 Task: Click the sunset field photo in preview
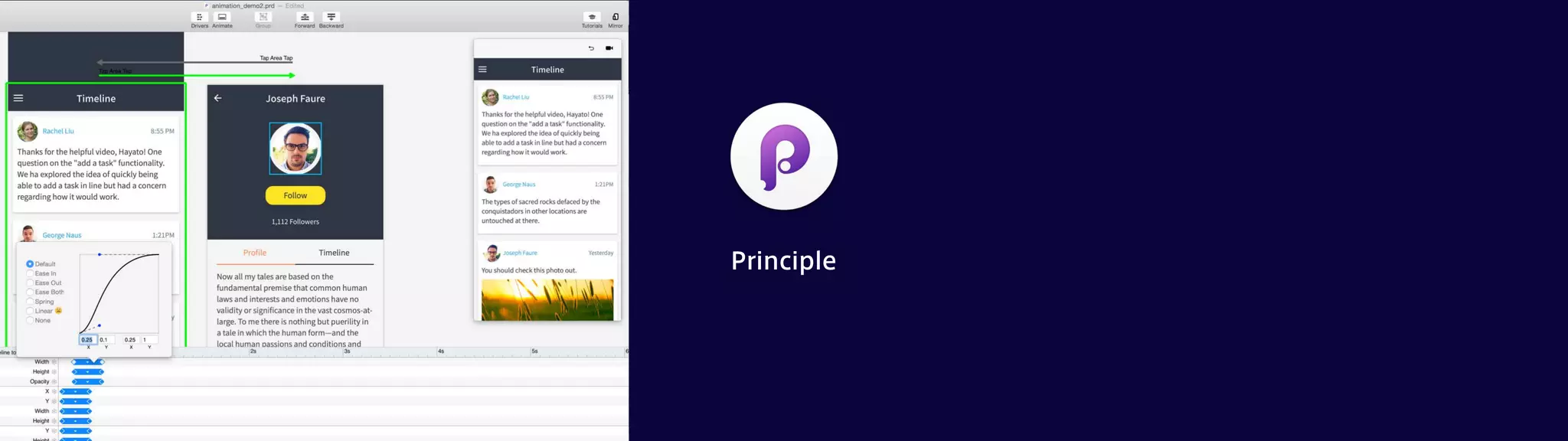547,299
